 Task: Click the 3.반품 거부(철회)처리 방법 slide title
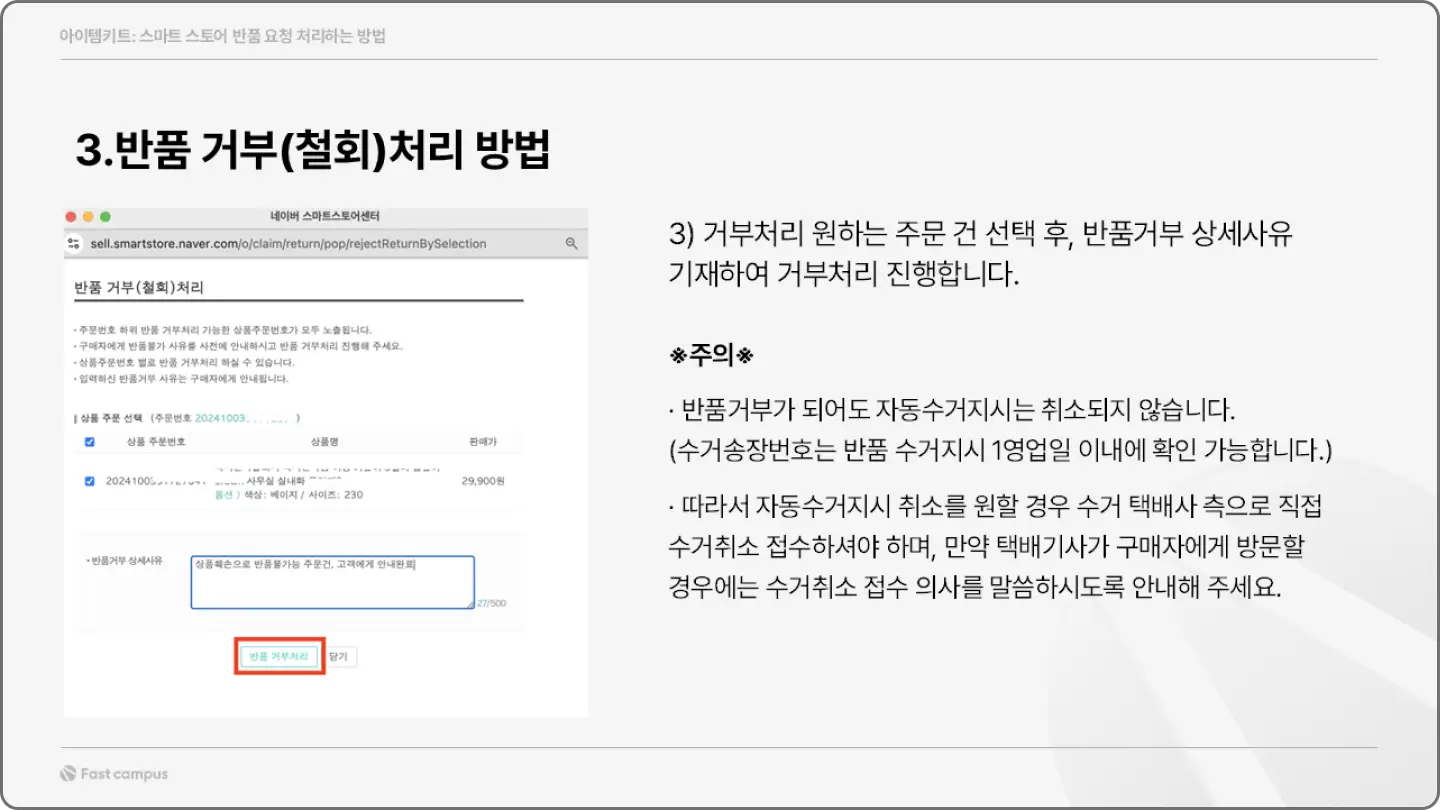point(313,149)
